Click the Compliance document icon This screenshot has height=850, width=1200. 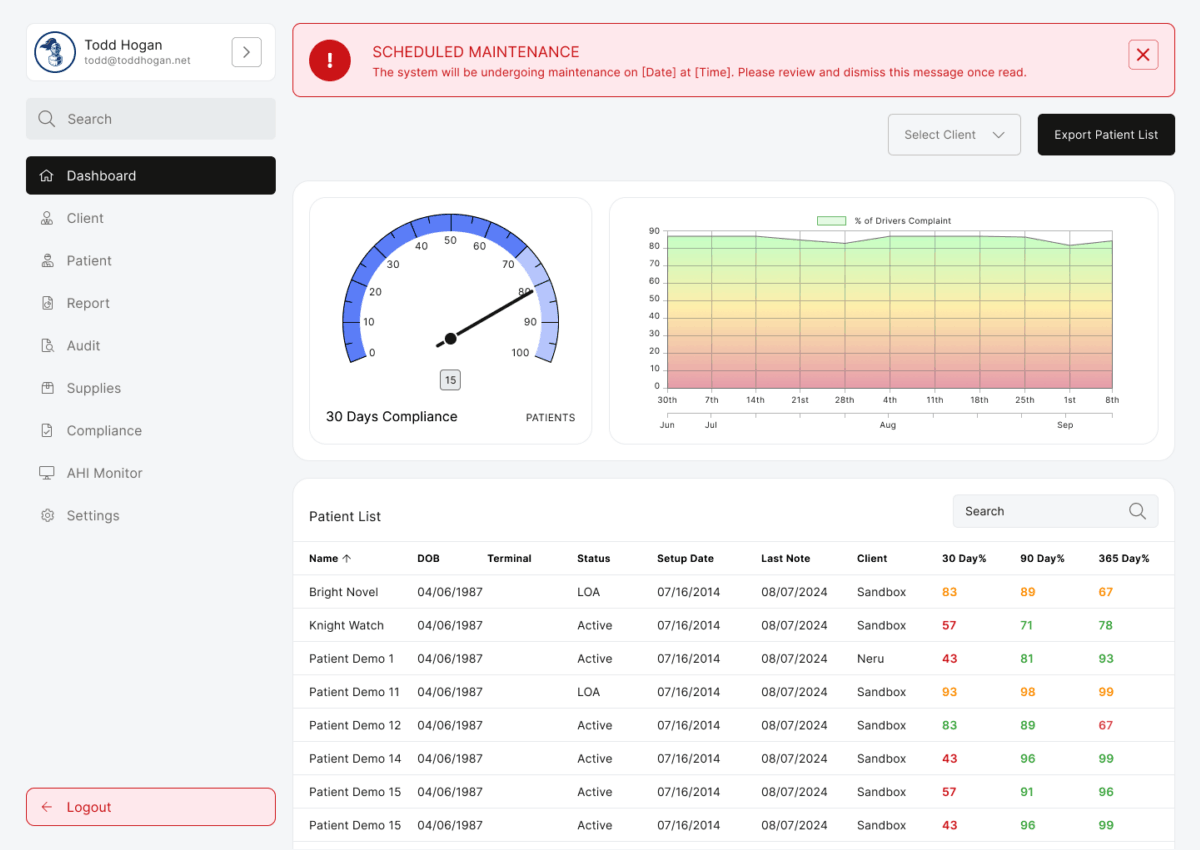tap(47, 431)
